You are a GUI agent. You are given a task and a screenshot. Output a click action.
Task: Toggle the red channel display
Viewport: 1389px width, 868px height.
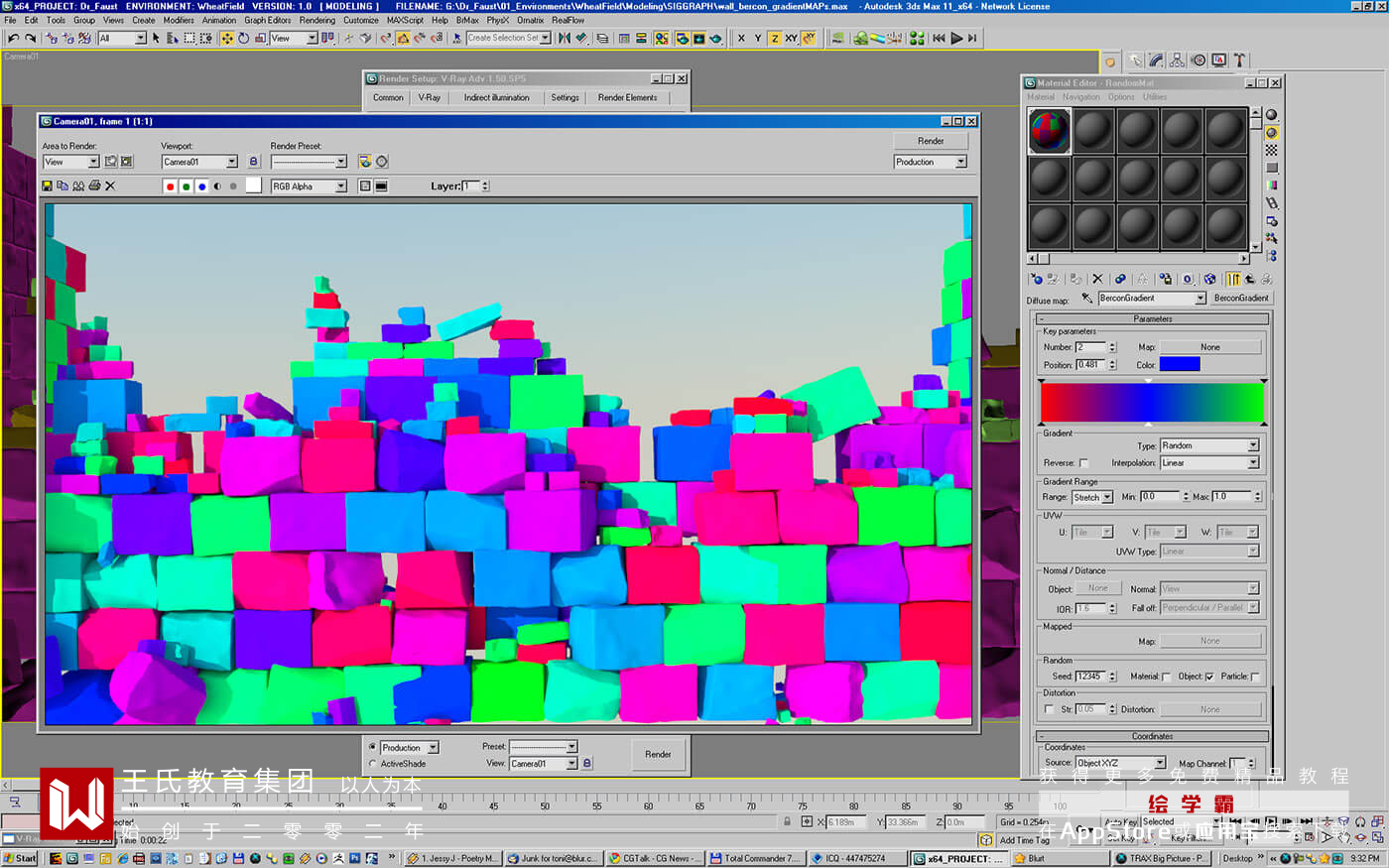170,186
